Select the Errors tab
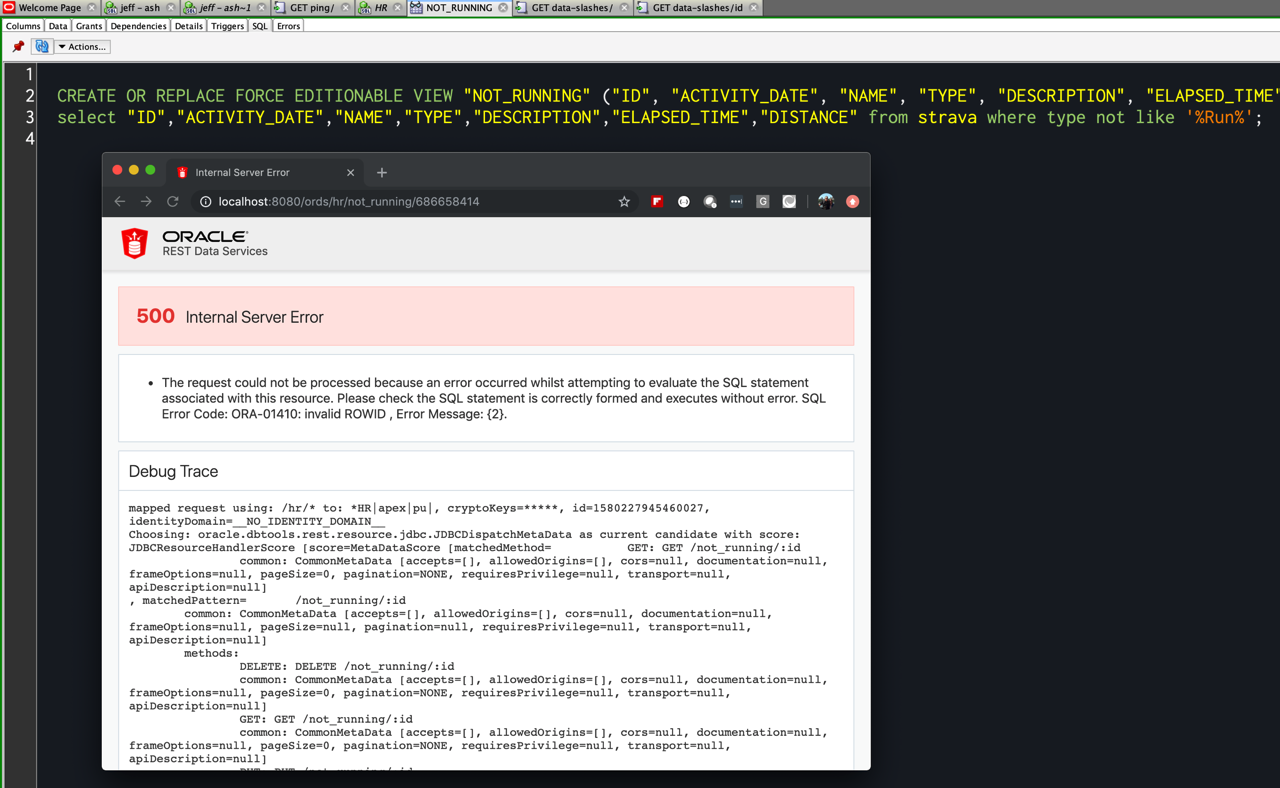Viewport: 1280px width, 788px height. pyautogui.click(x=288, y=26)
